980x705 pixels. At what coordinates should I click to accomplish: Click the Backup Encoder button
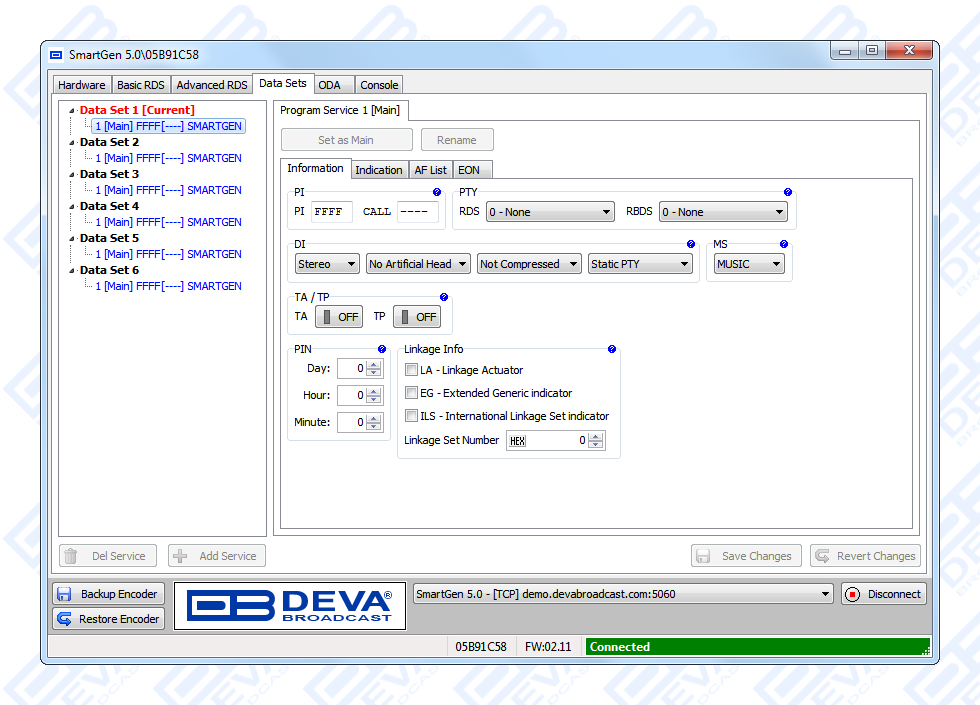coord(108,594)
